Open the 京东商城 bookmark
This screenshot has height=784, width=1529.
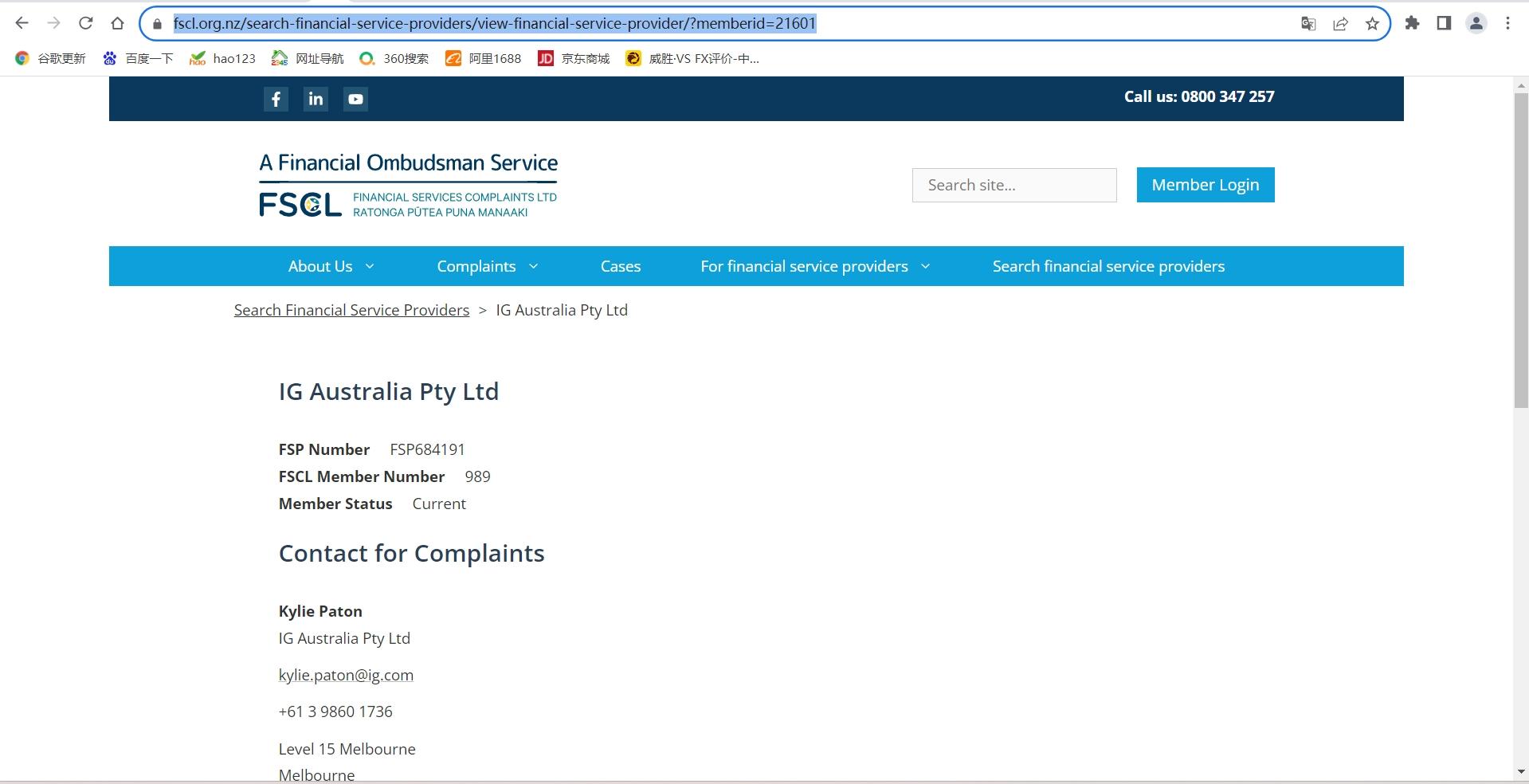pos(574,58)
